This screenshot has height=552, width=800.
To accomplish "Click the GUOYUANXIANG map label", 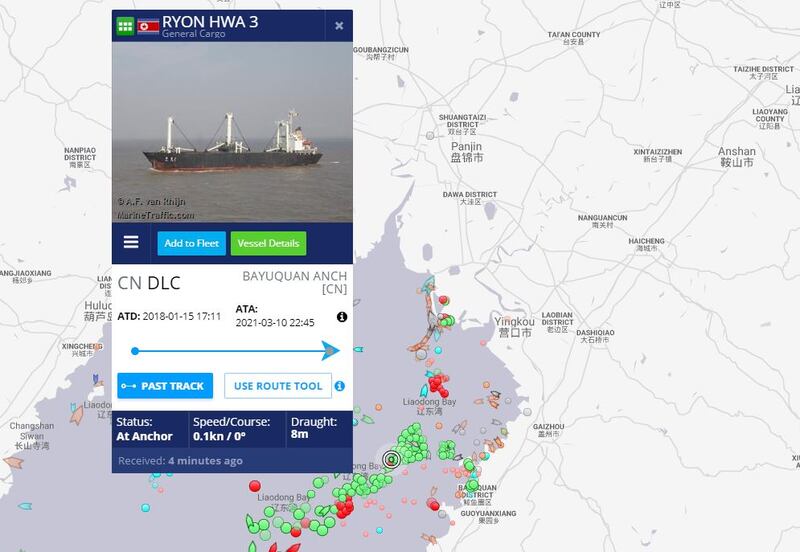I will point(488,516).
